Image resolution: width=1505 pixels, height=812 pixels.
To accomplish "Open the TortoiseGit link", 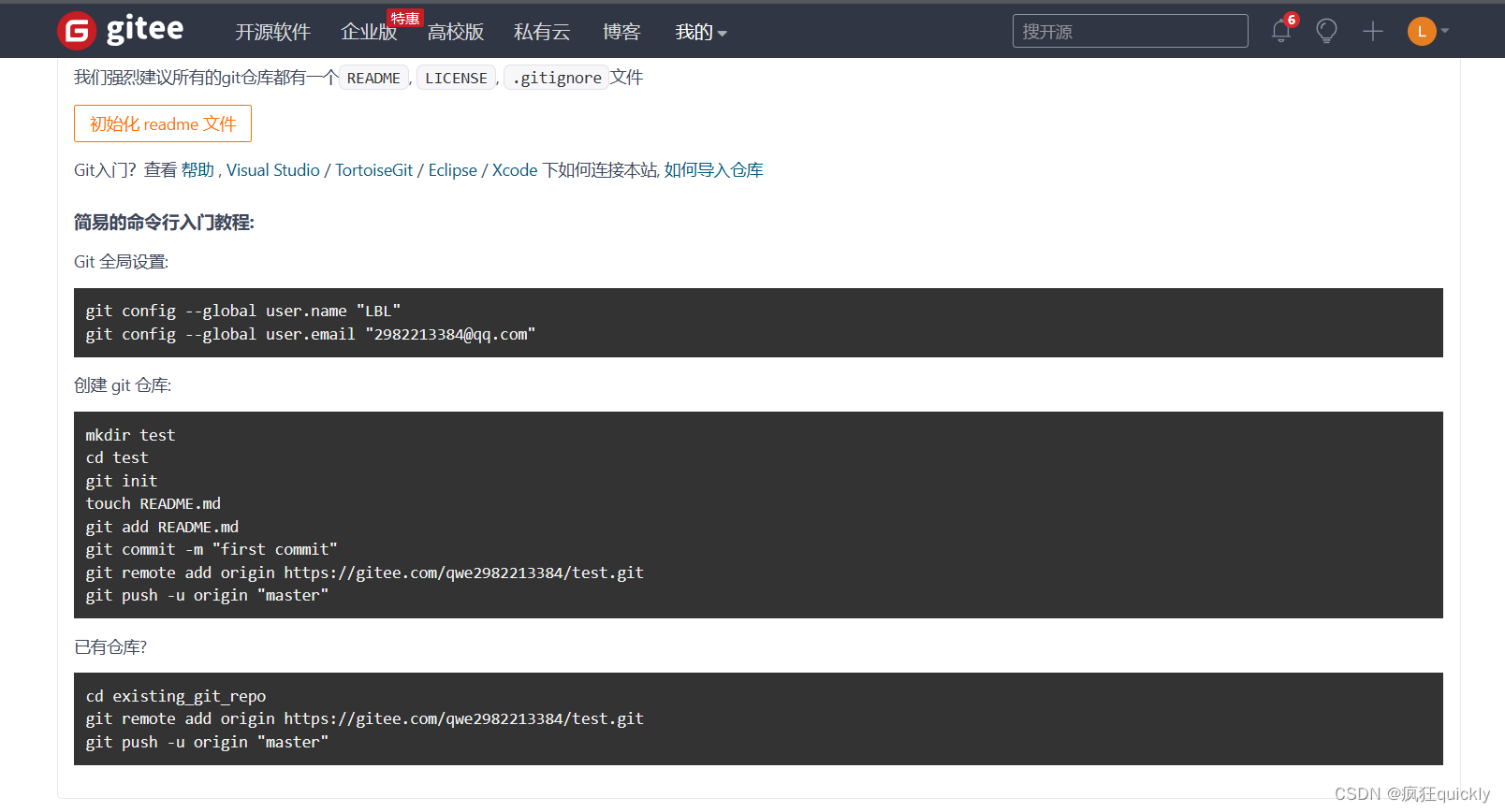I will 374,170.
